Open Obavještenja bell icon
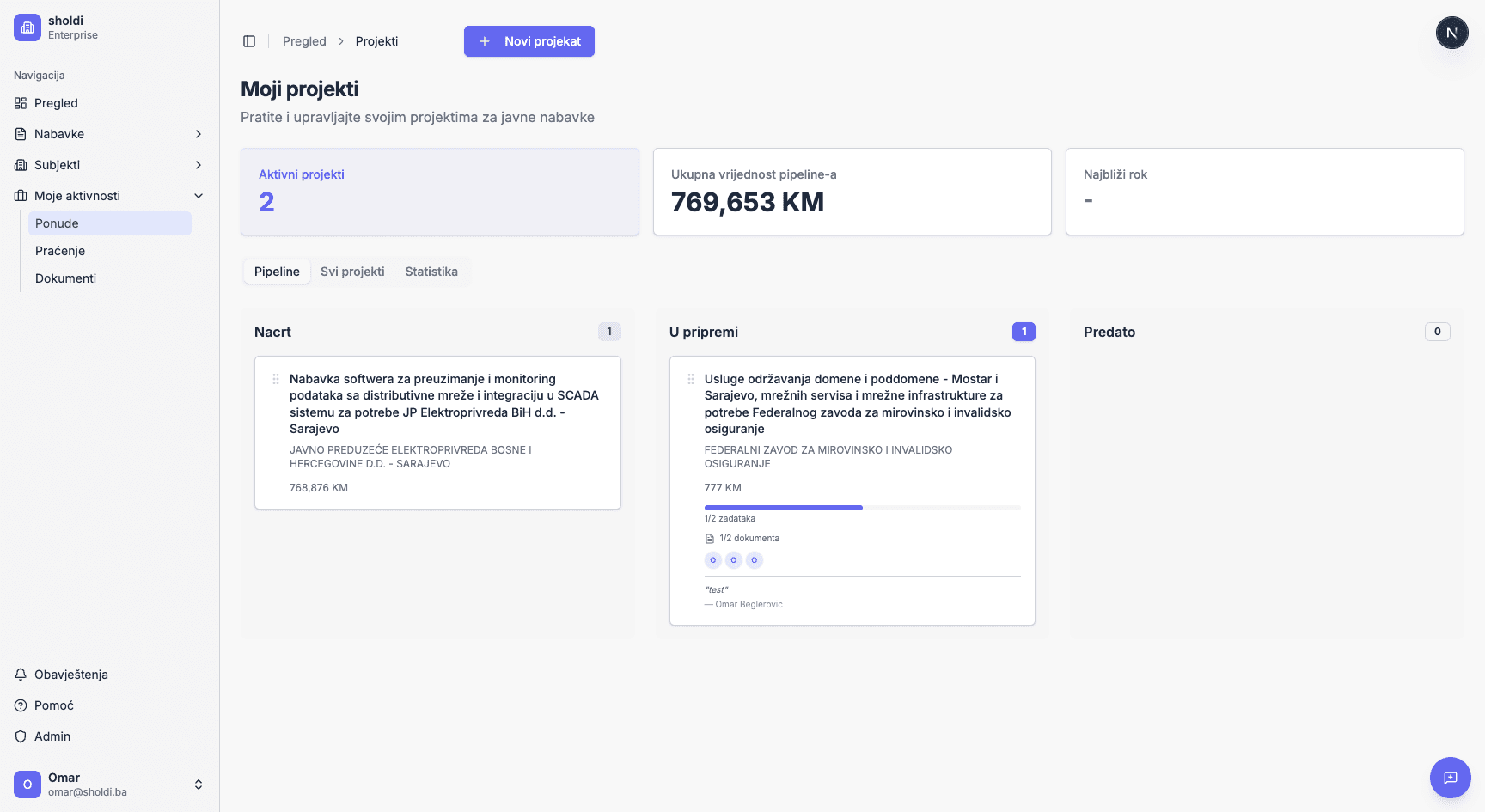This screenshot has width=1485, height=812. 20,675
